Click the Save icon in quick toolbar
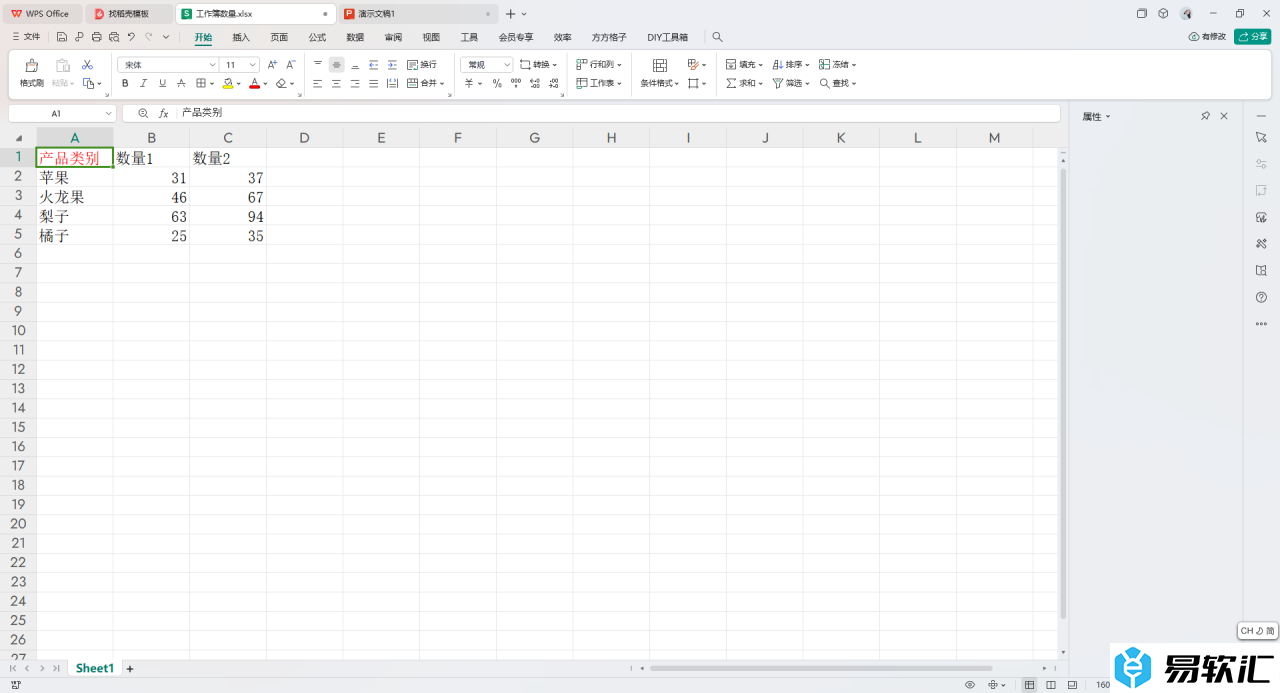The width and height of the screenshot is (1280, 693). point(62,37)
